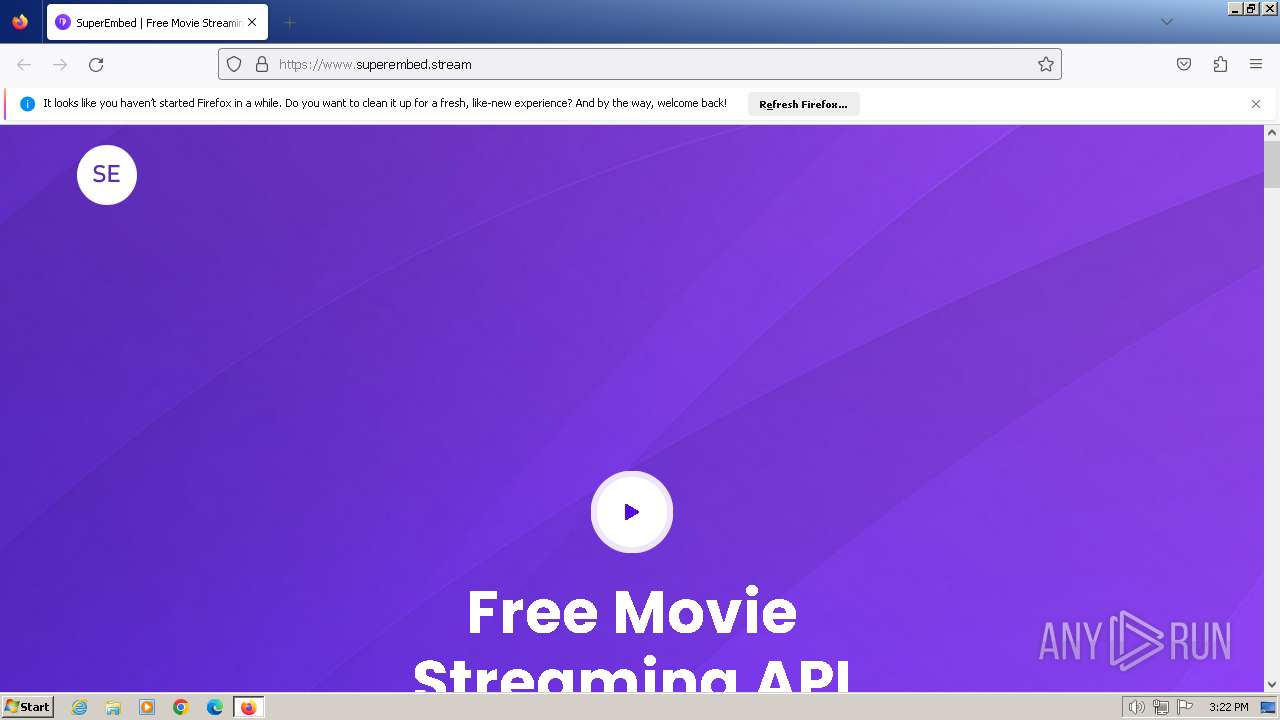Launch Windows Media Player from taskbar
Viewport: 1280px width, 720px height.
(147, 707)
